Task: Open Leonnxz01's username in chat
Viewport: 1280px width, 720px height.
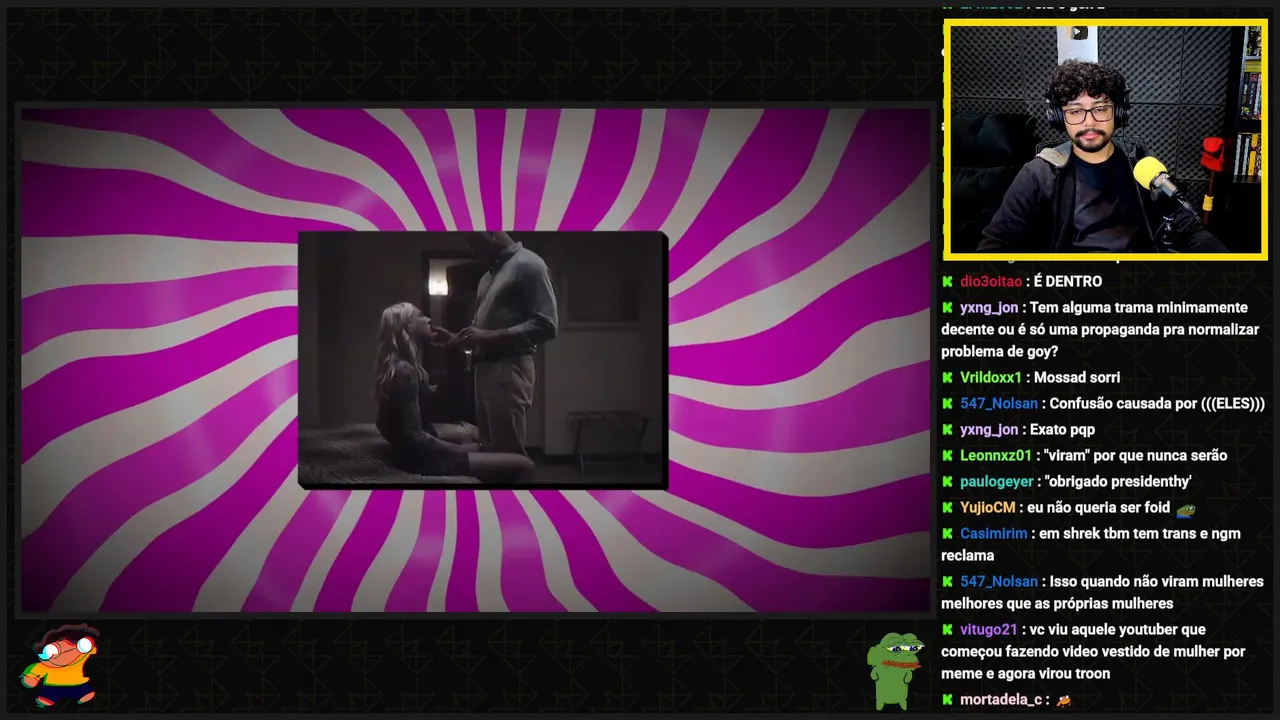Action: click(995, 456)
